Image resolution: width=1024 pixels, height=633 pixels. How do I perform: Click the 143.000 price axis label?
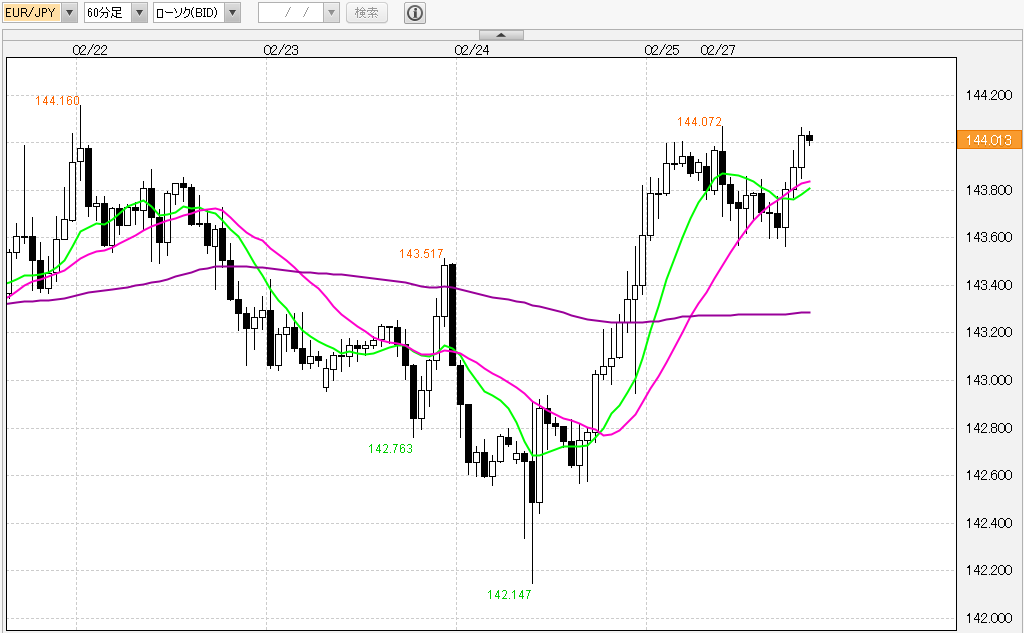(x=989, y=380)
